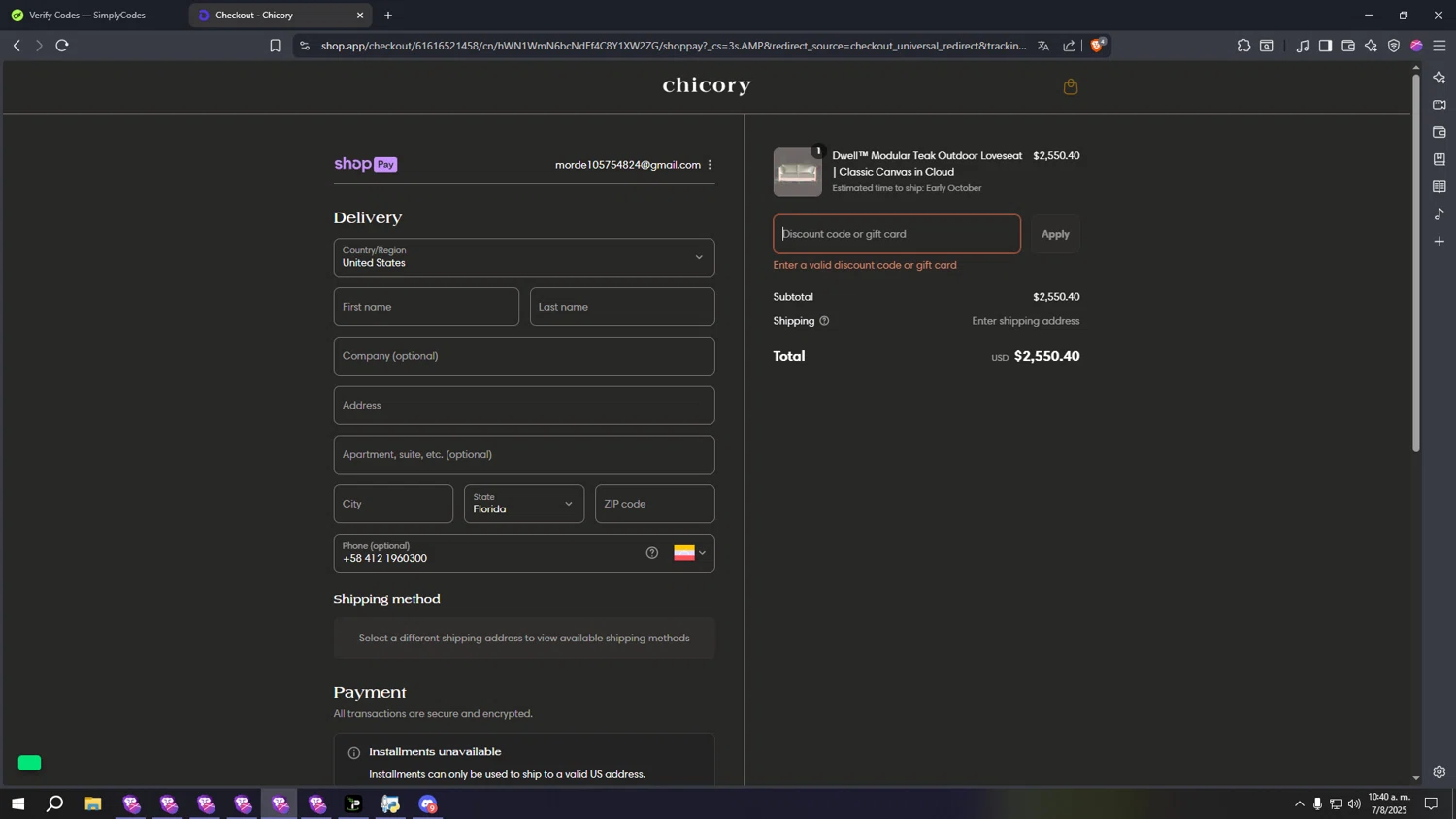Click the First name field
1456x819 pixels.
[426, 307]
